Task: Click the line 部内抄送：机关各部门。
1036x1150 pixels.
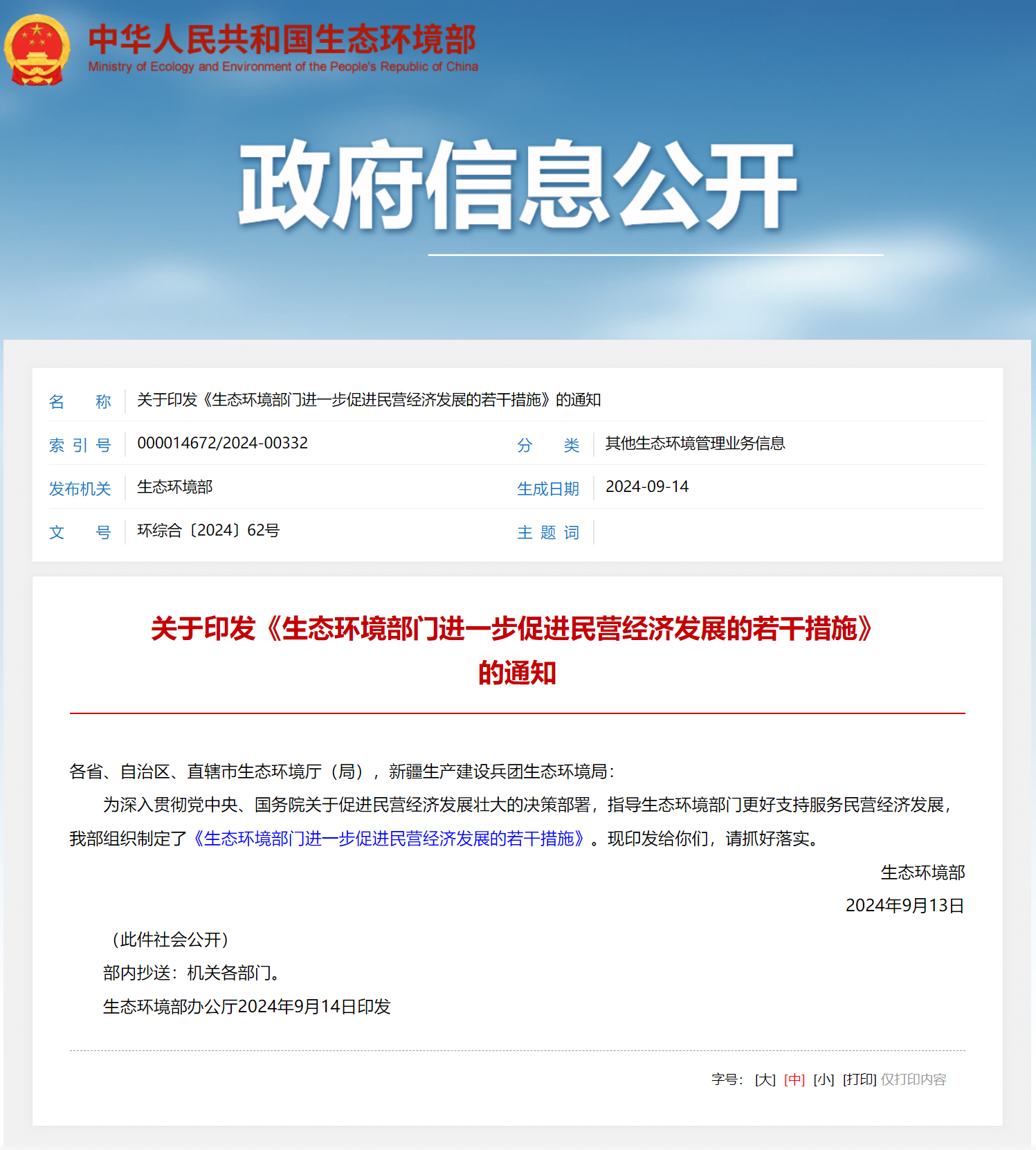Action: coord(193,973)
